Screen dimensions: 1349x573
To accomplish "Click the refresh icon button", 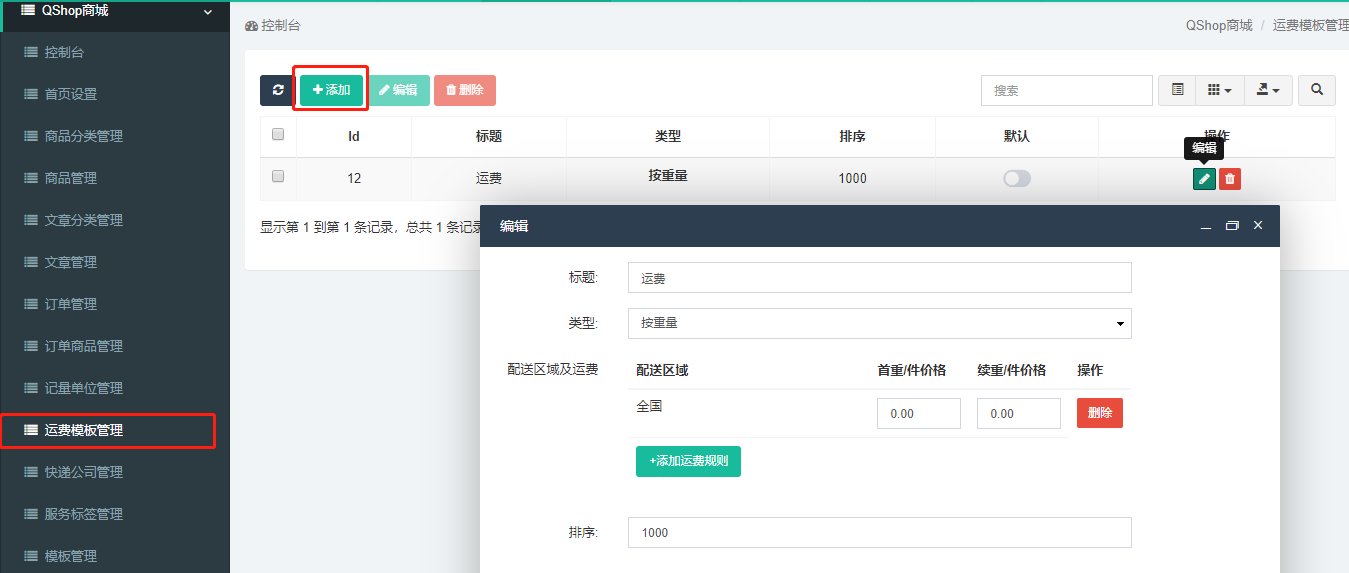I will [x=277, y=90].
